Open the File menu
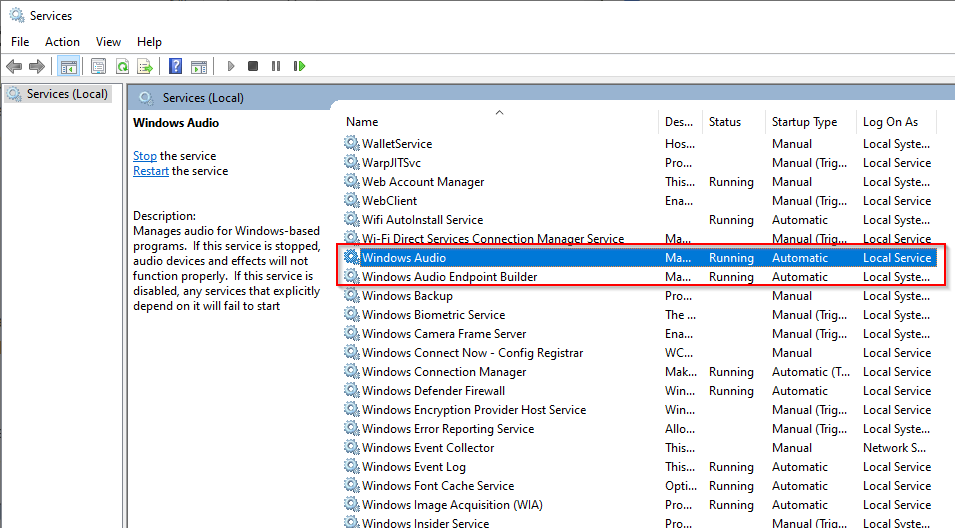Image resolution: width=955 pixels, height=528 pixels. 20,41
